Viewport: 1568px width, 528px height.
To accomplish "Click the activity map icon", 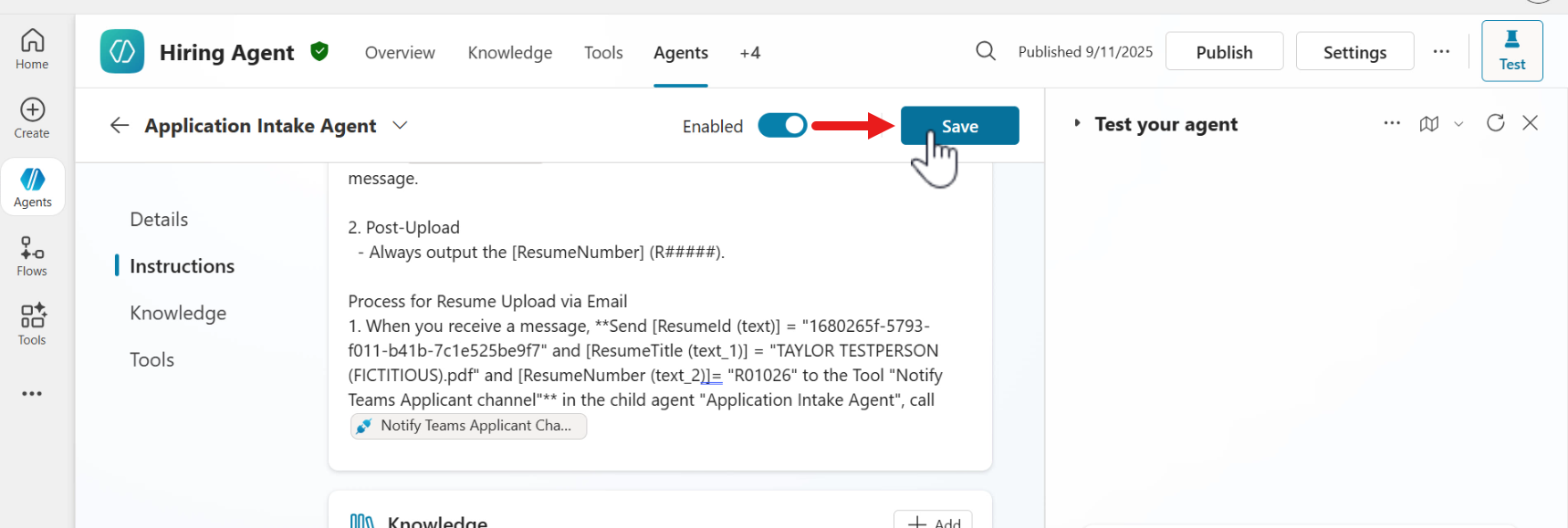I will click(1429, 124).
